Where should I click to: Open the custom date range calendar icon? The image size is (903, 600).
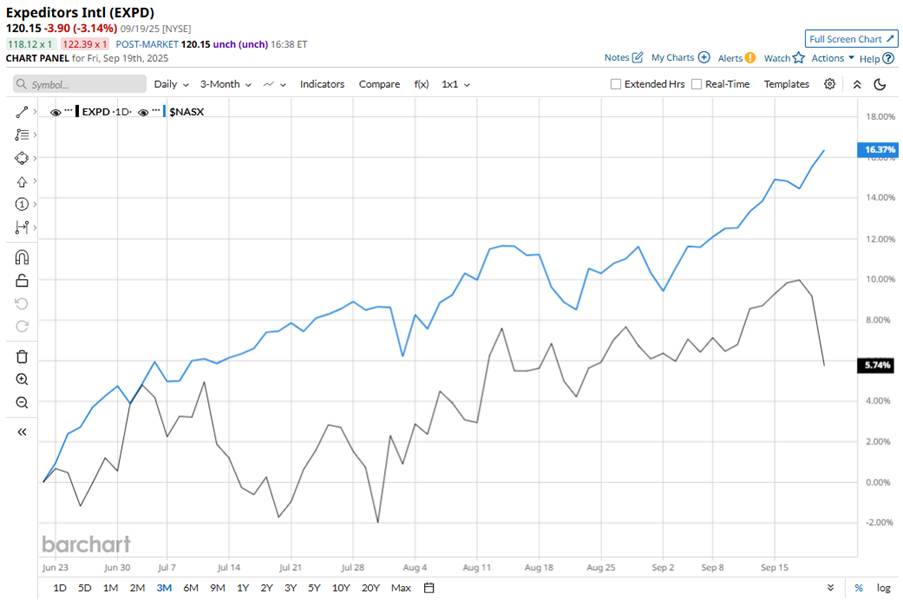point(429,587)
